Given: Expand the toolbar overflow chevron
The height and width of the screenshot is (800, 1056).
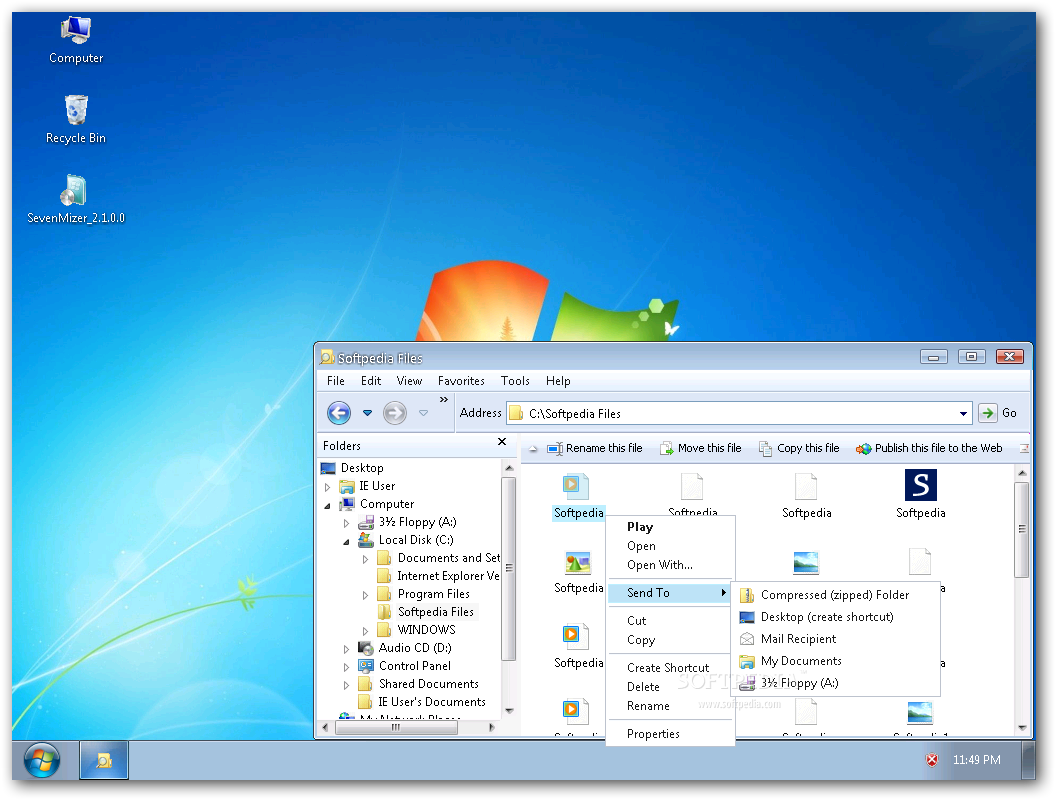Looking at the screenshot, I should [444, 399].
